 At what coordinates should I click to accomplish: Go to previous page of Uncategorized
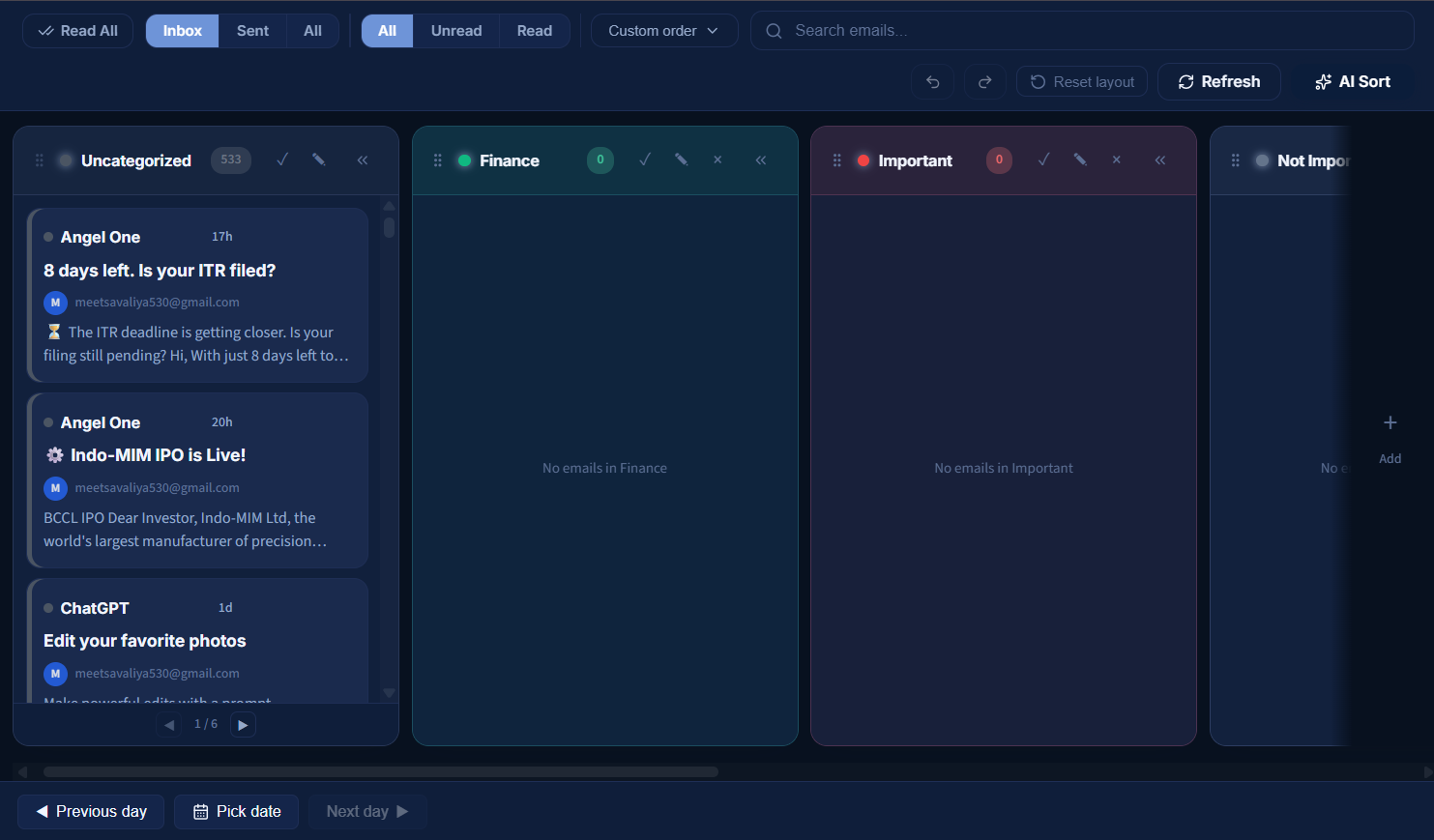pyautogui.click(x=169, y=725)
